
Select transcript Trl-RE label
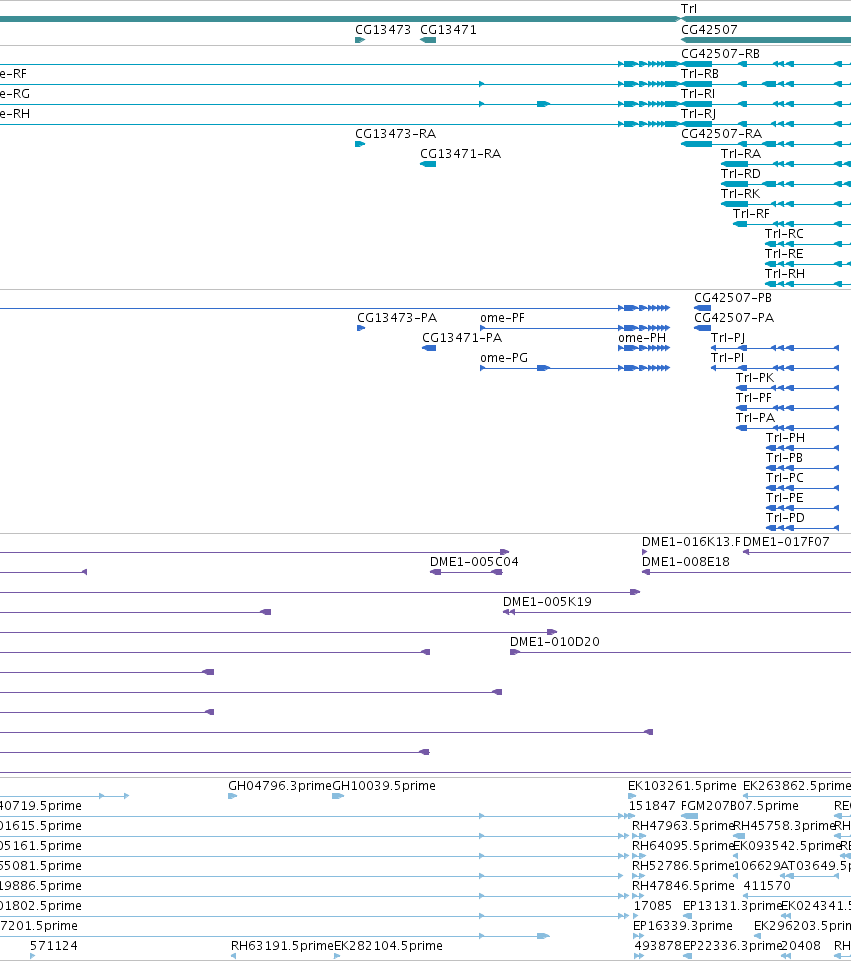coord(784,254)
